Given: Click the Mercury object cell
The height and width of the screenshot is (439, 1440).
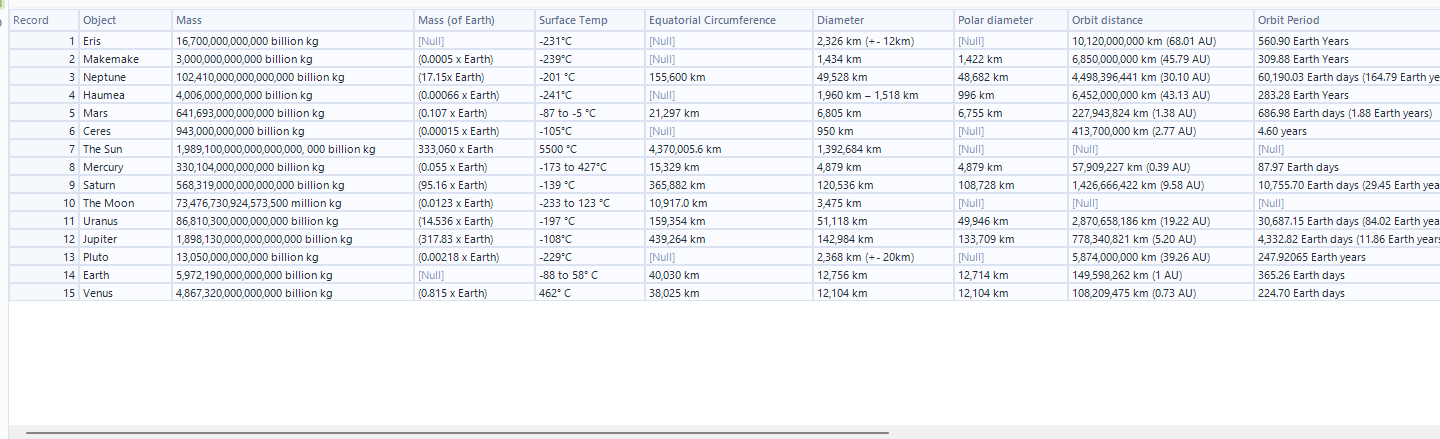Looking at the screenshot, I should (x=124, y=167).
